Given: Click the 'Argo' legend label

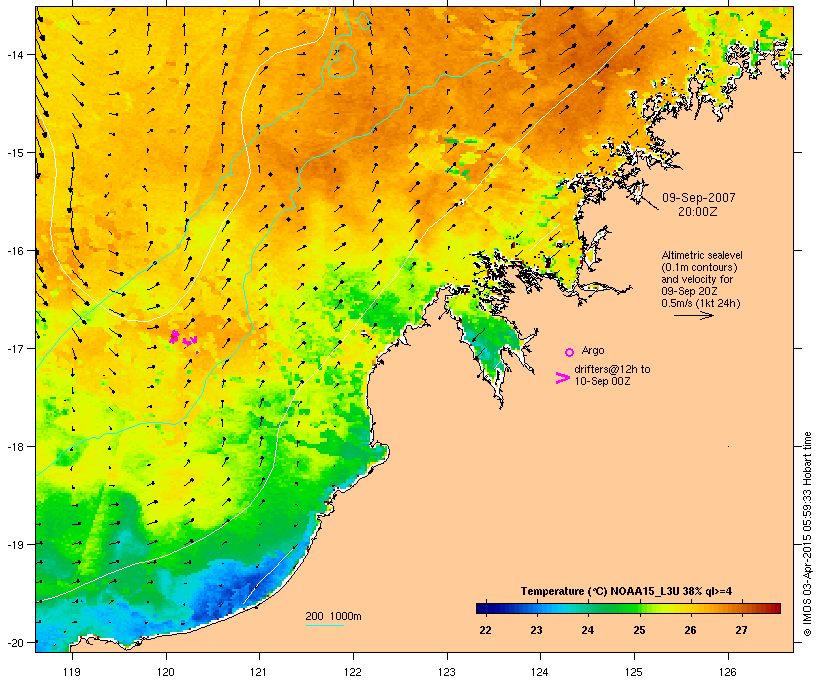Looking at the screenshot, I should 593,350.
